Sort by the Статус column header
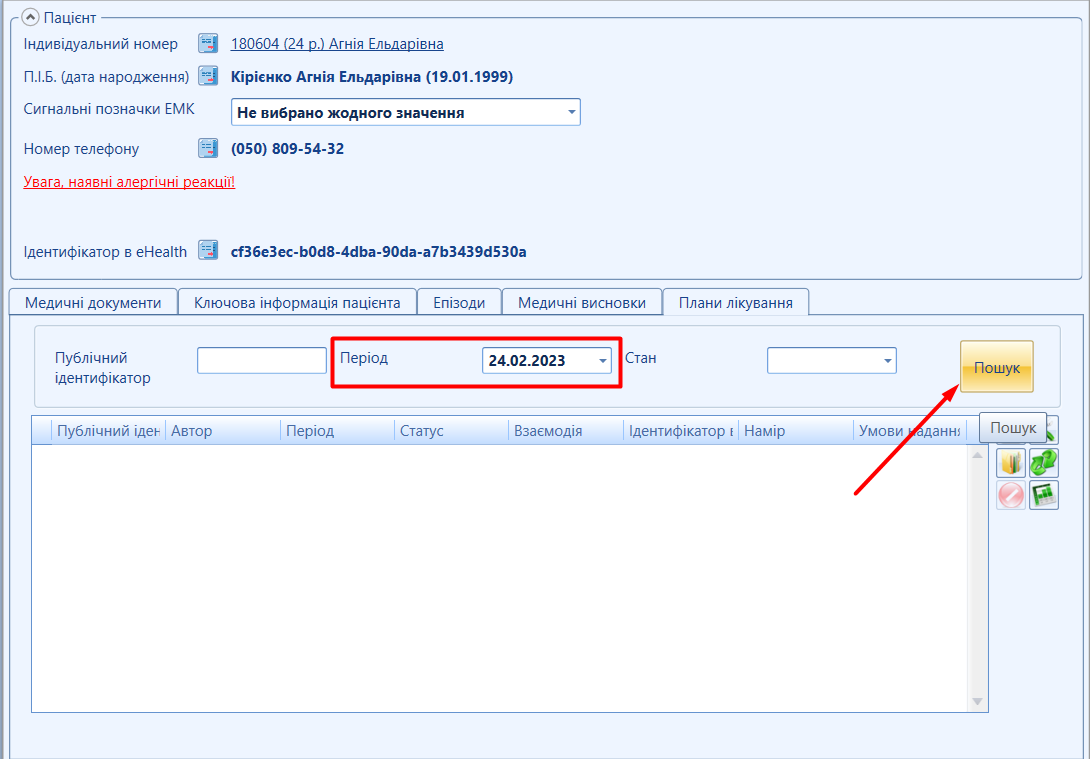1090x759 pixels. [x=451, y=431]
